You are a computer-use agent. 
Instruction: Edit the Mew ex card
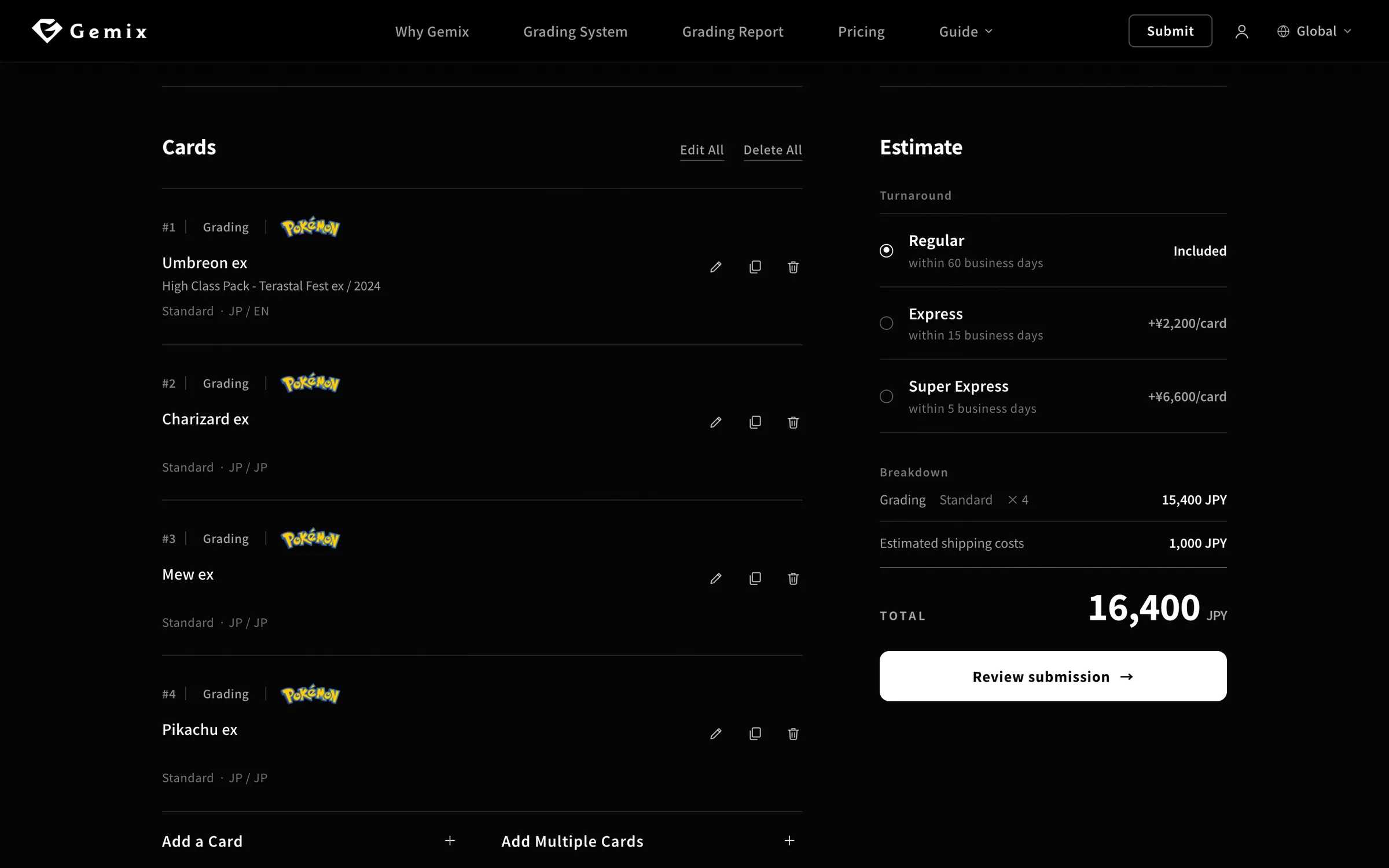pos(716,579)
